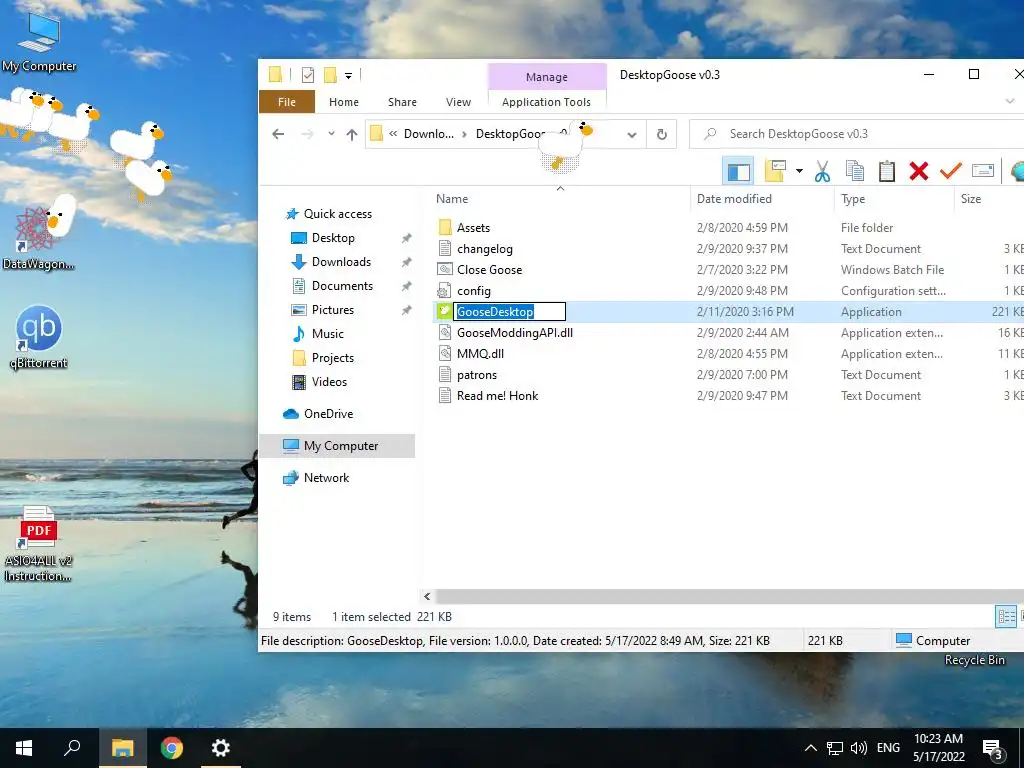Viewport: 1024px width, 768px height.
Task: Open Customize Quick Access Toolbar dropdown
Action: click(x=349, y=76)
